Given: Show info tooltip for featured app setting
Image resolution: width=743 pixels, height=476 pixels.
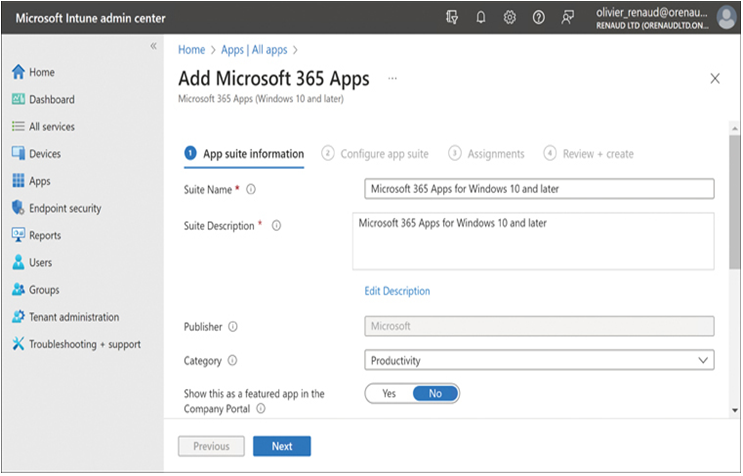Looking at the screenshot, I should pyautogui.click(x=261, y=408).
